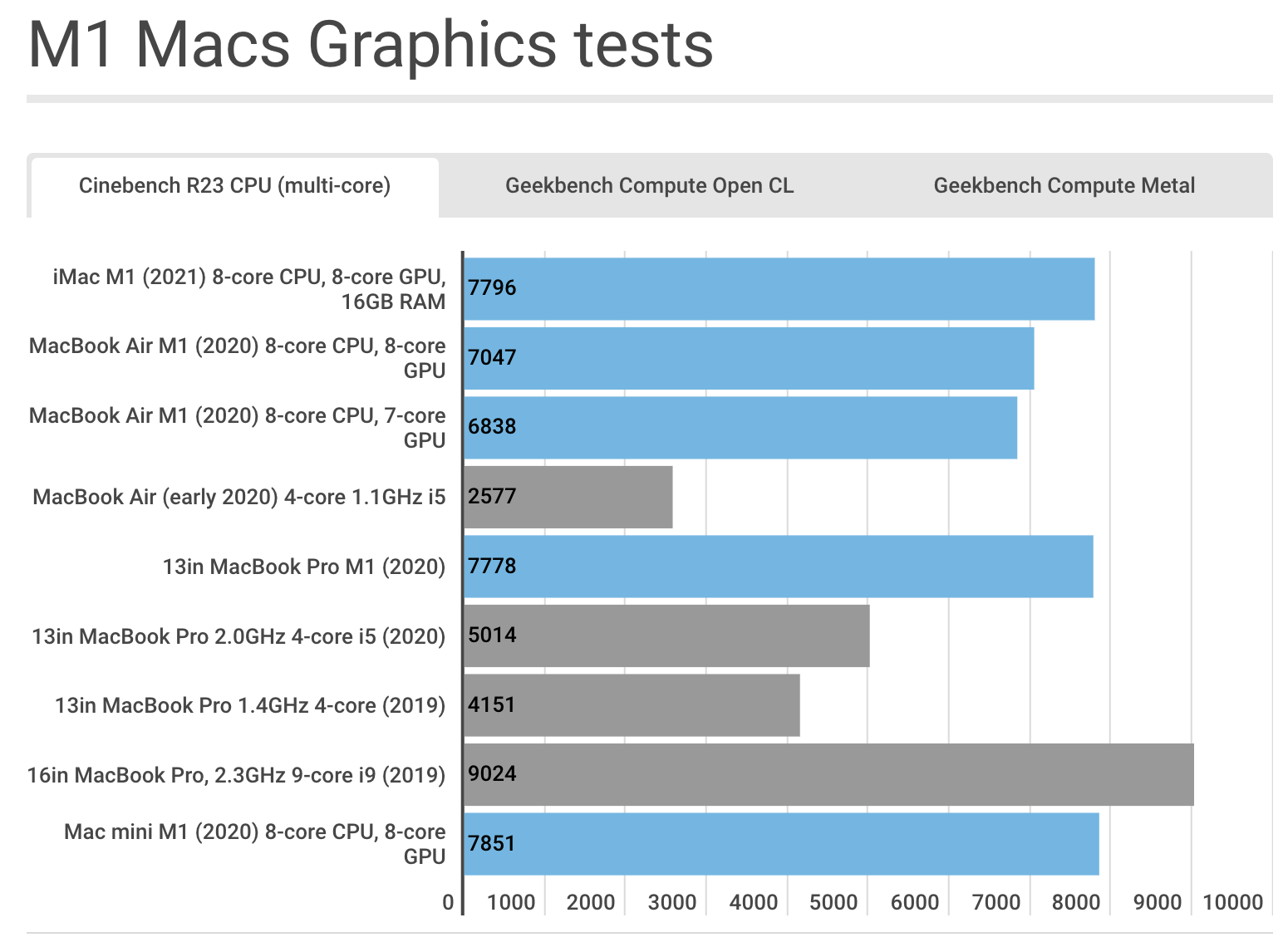Switch to the Geekbench Compute Open CL tab
The width and height of the screenshot is (1288, 947).
coord(649,185)
